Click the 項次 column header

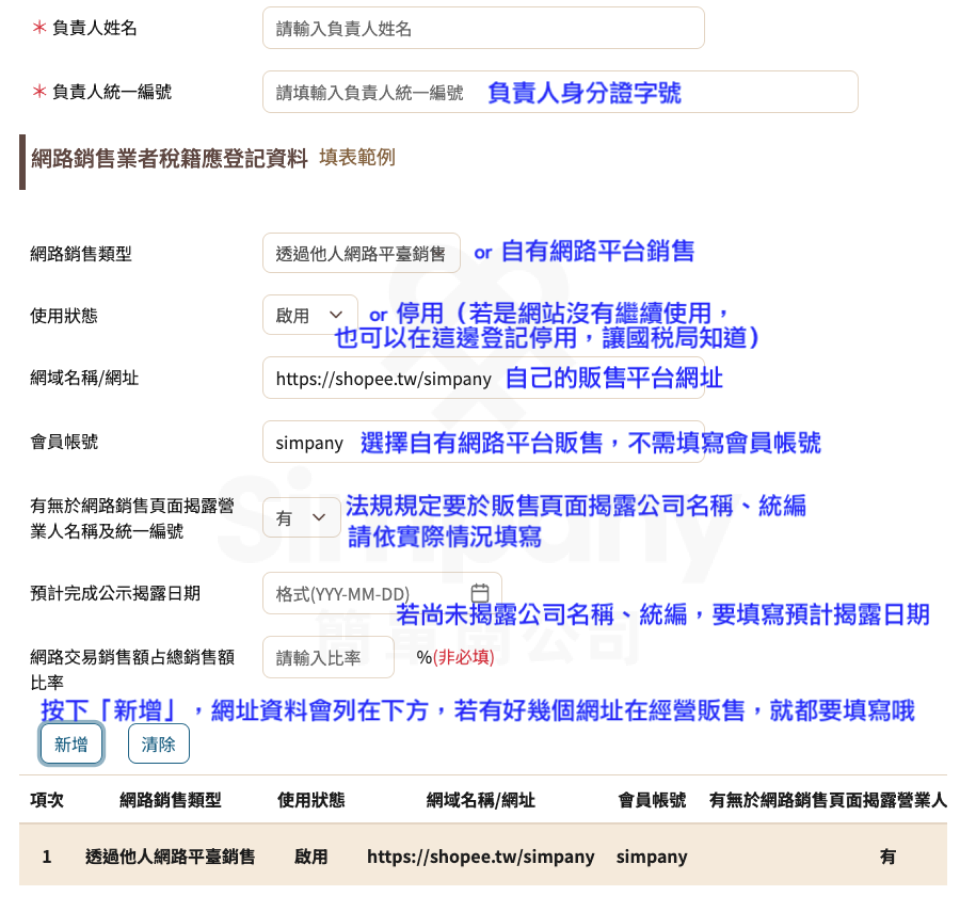47,800
